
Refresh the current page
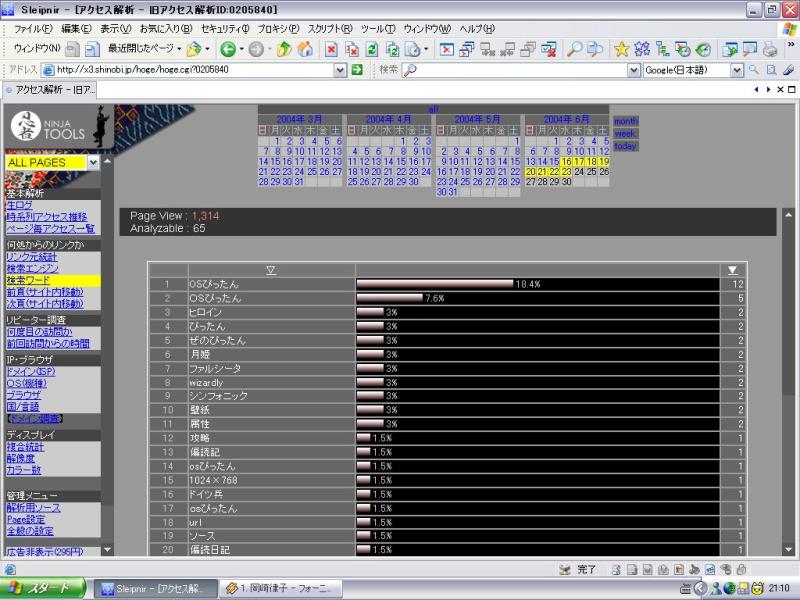pyautogui.click(x=372, y=49)
